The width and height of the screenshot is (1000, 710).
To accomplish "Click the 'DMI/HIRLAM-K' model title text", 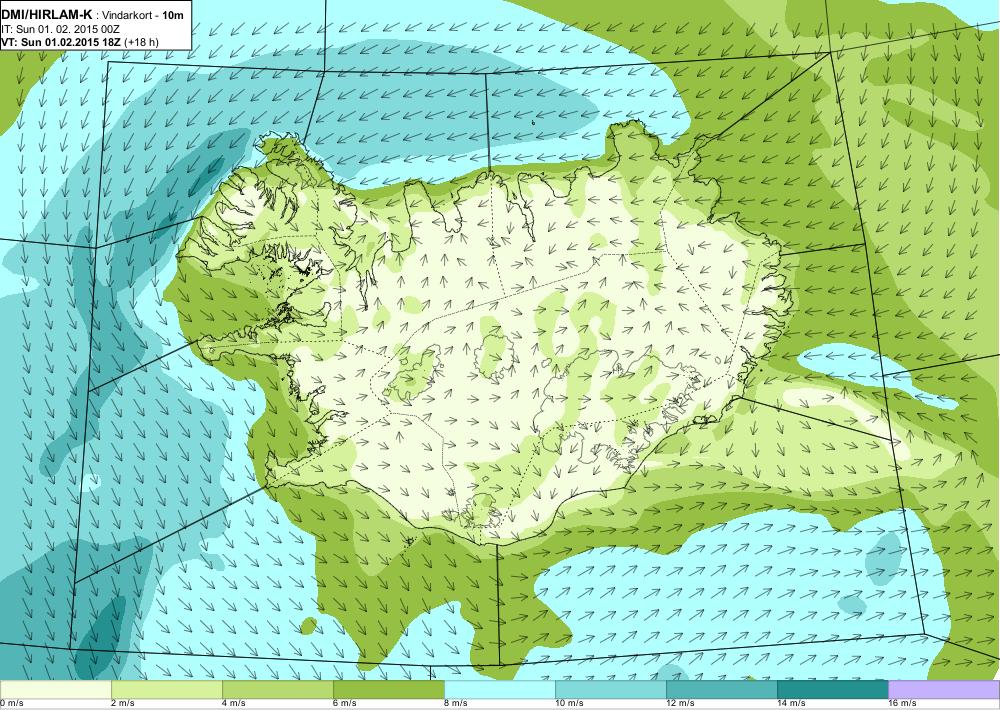I will [47, 14].
